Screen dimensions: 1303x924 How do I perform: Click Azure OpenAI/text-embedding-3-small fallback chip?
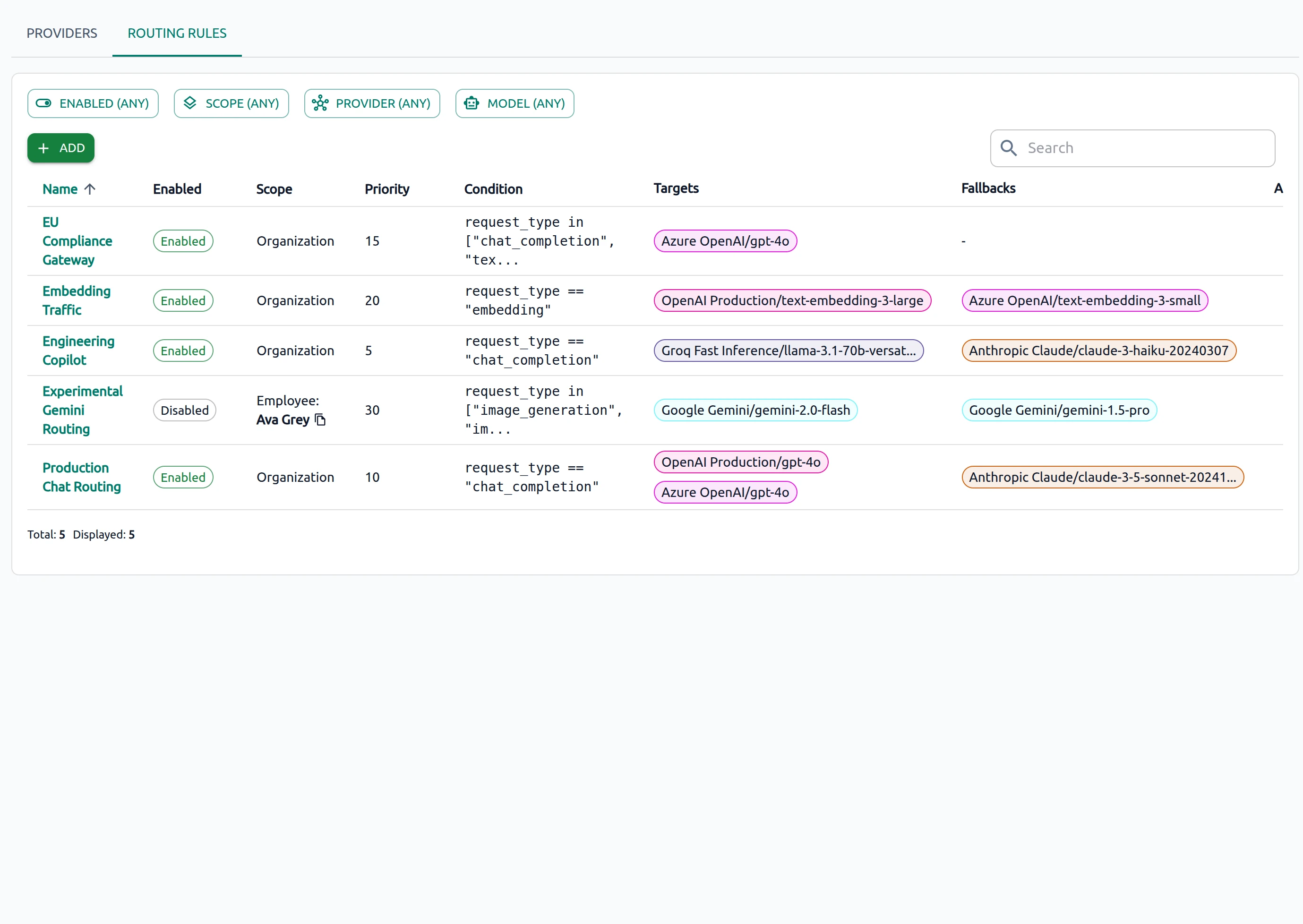pos(1085,300)
